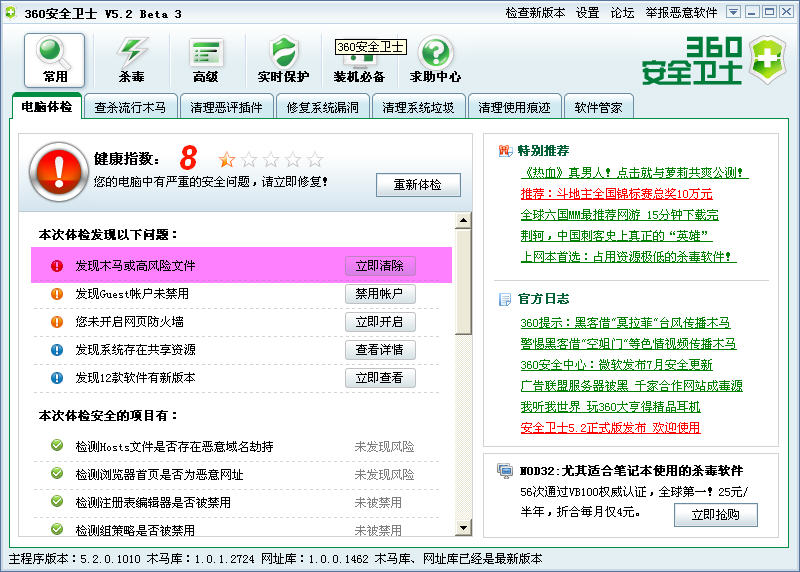Click blue info icon beside 发现系统存在共享资源
This screenshot has height=572, width=800.
coord(57,350)
